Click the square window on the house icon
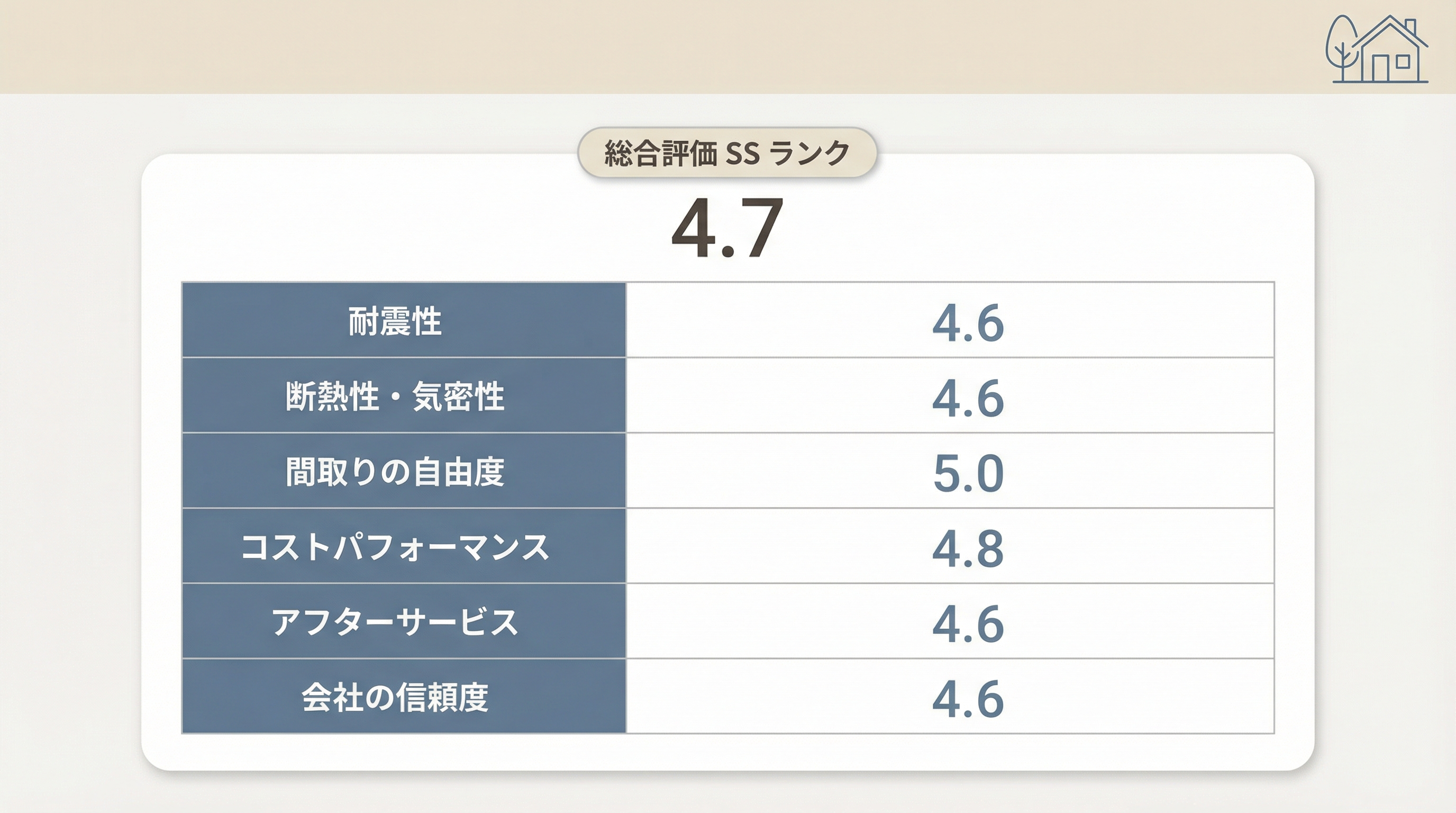Viewport: 1456px width, 813px height. [x=1404, y=61]
